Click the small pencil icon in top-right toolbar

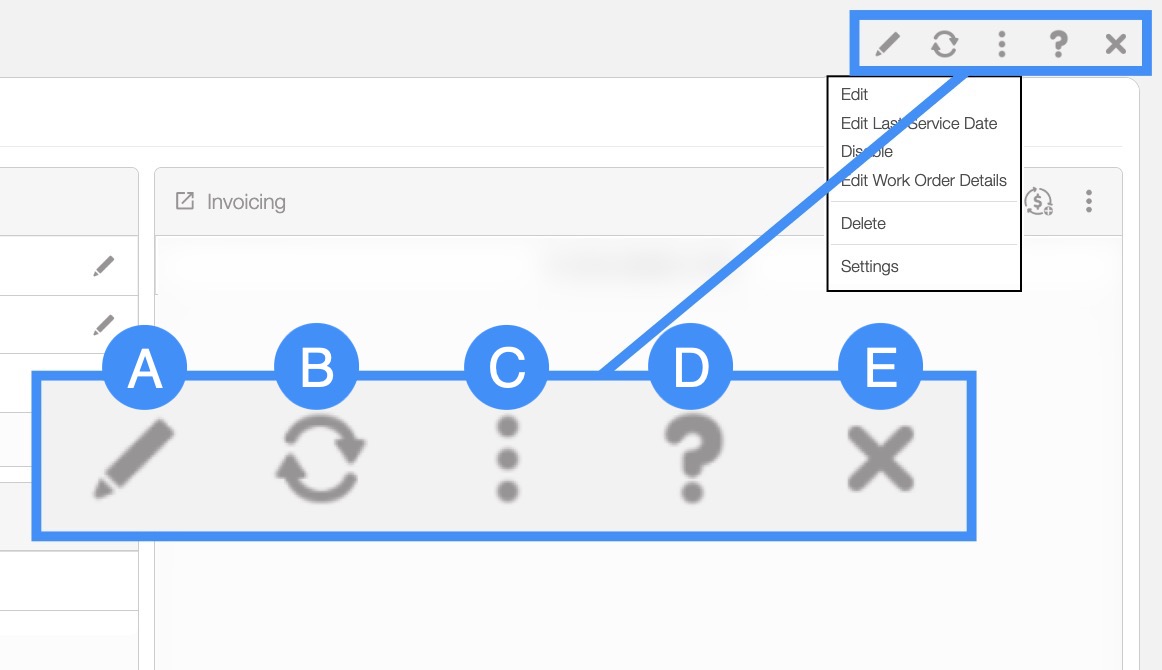point(887,44)
